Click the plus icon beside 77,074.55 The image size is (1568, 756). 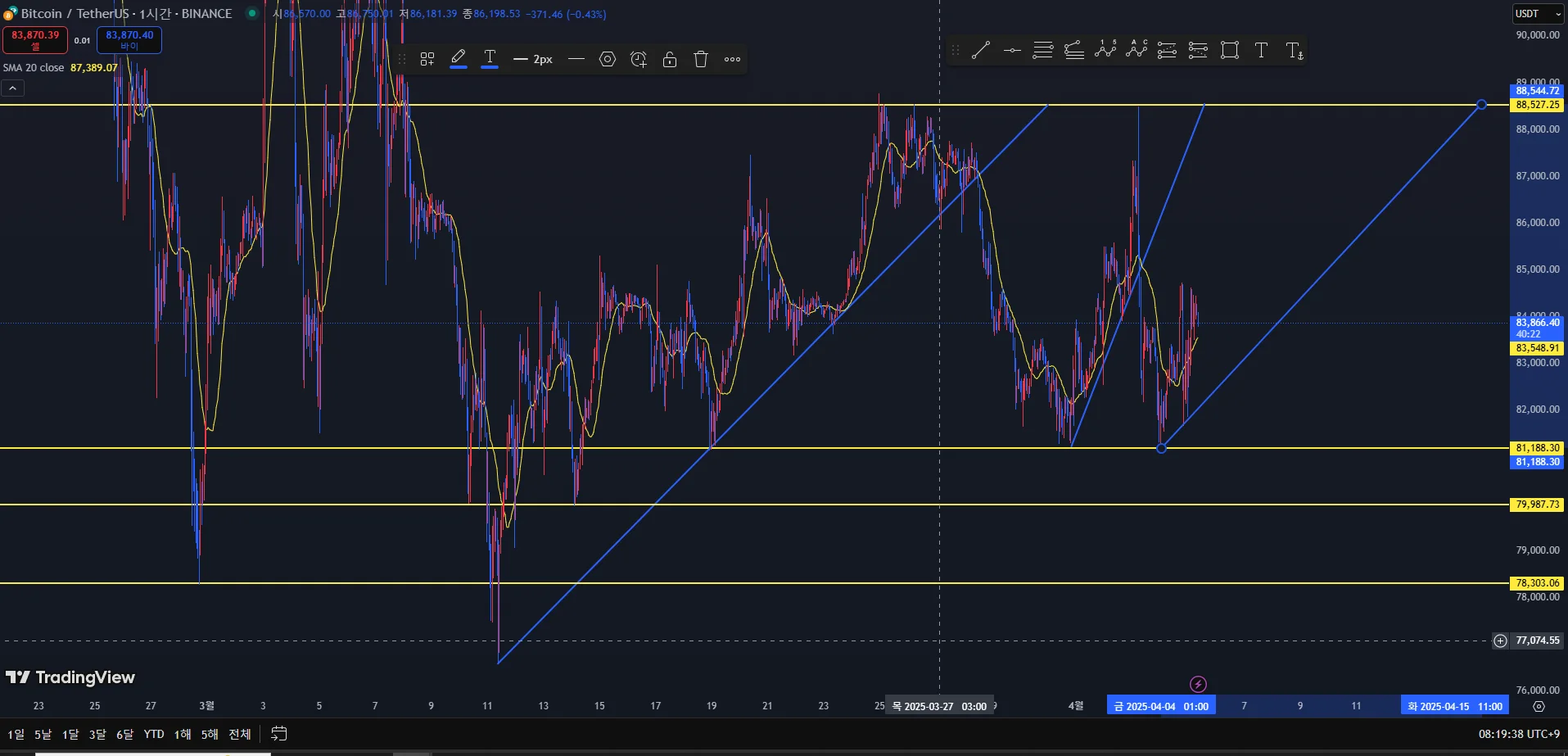(1500, 641)
